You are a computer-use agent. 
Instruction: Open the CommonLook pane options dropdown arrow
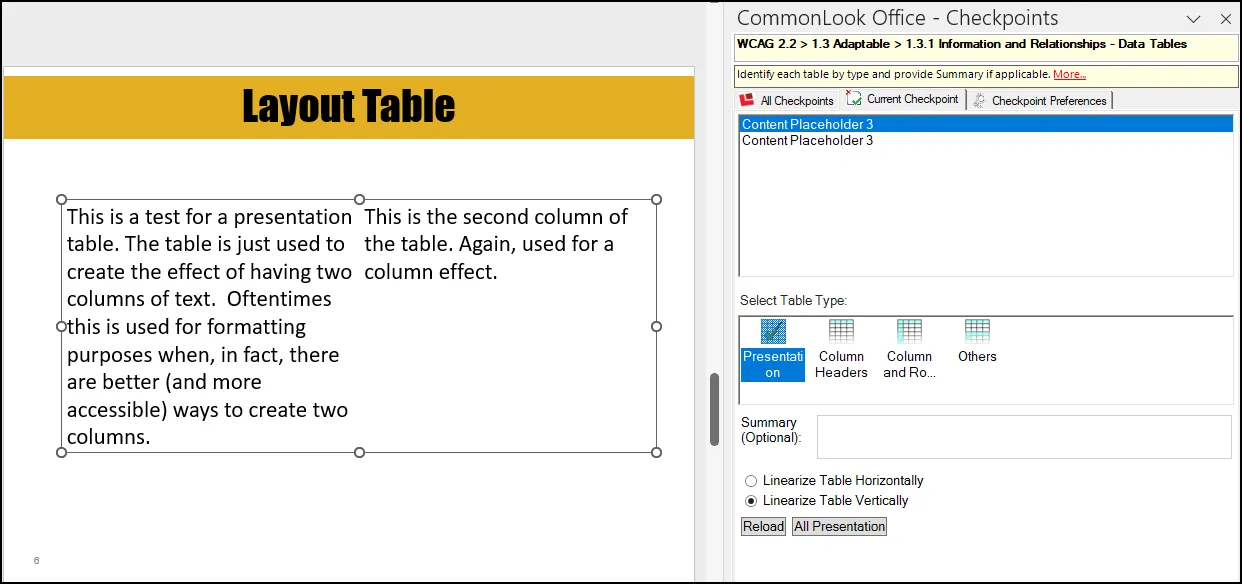(1193, 19)
